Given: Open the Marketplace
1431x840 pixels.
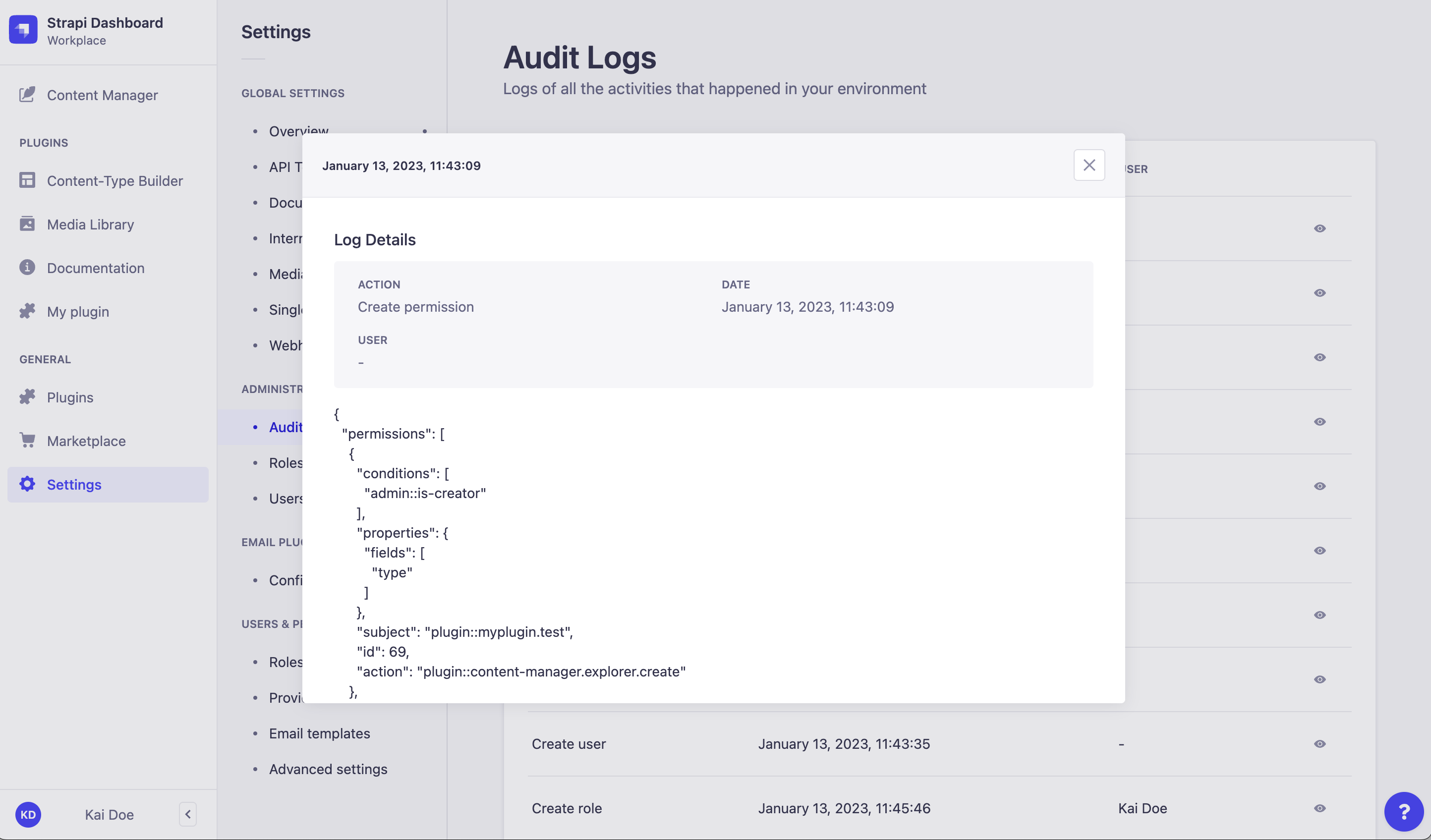Looking at the screenshot, I should (x=86, y=441).
